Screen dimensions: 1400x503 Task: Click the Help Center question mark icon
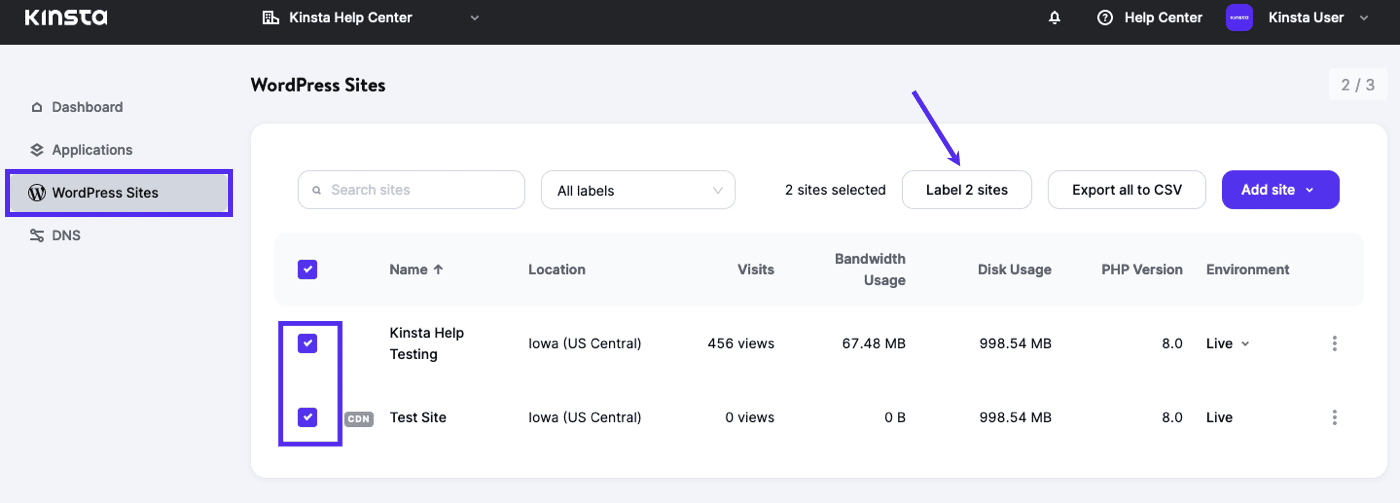pos(1105,18)
